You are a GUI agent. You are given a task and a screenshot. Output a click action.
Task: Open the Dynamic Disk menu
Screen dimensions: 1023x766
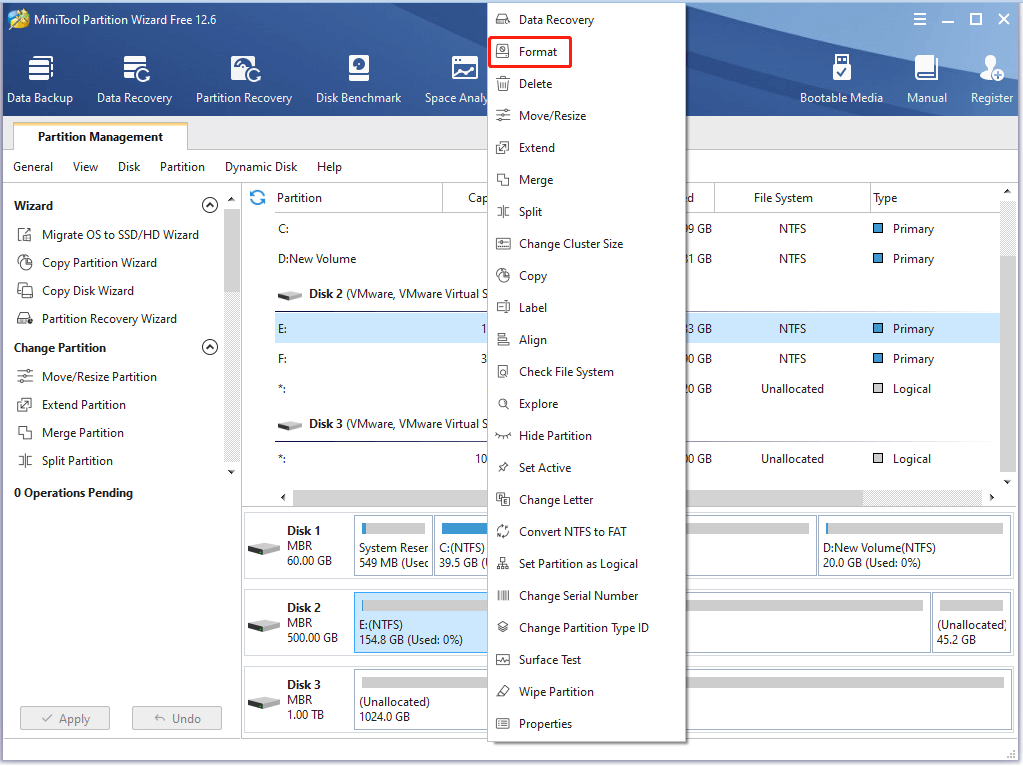point(261,166)
